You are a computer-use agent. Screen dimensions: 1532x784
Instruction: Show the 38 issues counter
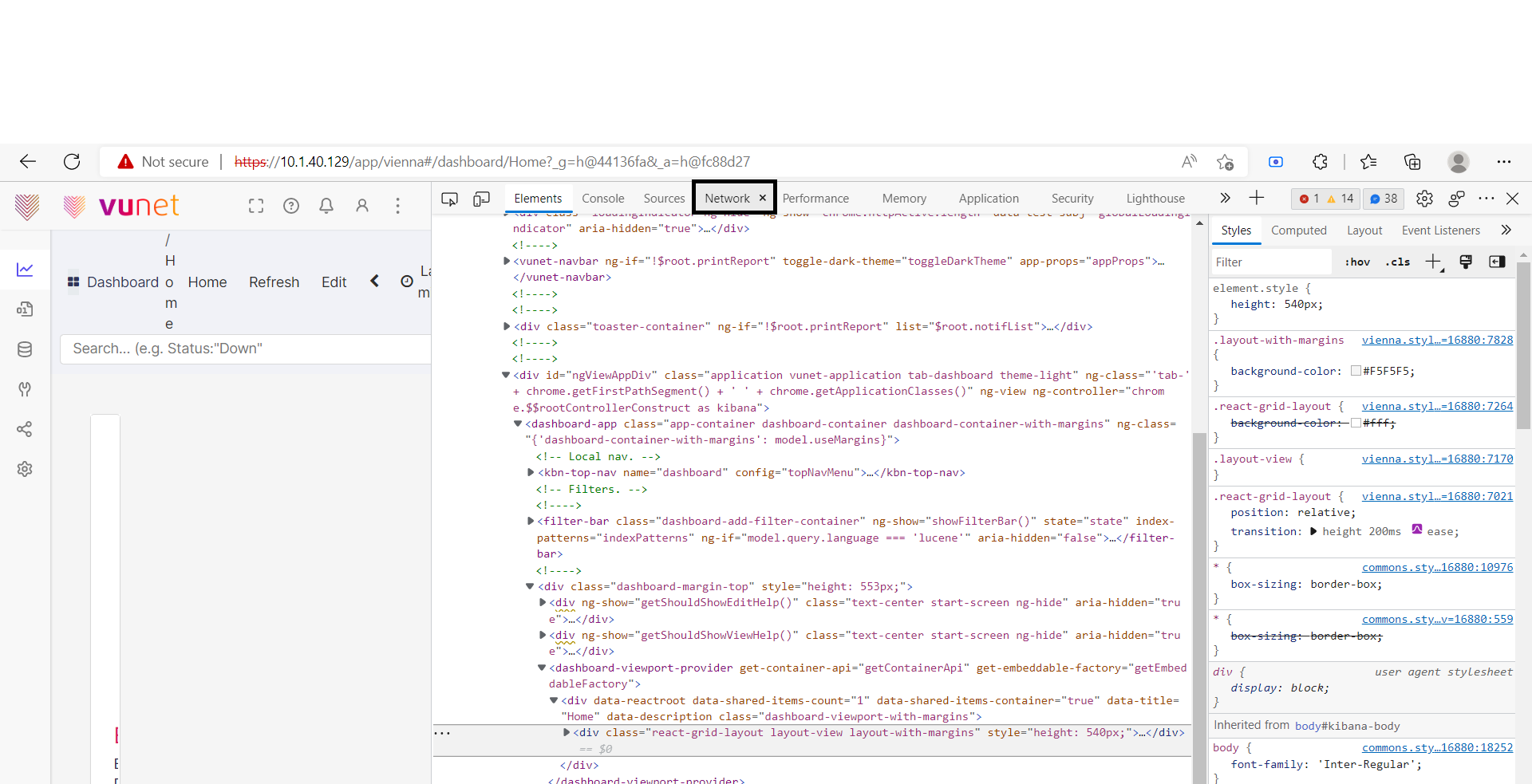point(1384,199)
